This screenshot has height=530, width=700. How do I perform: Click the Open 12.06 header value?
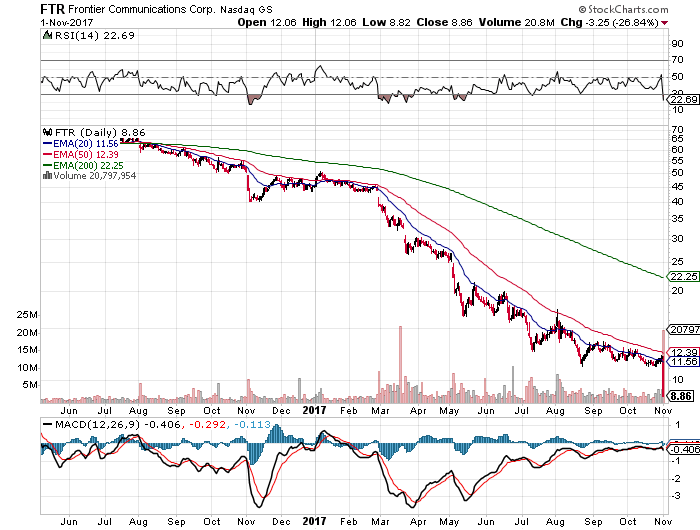coord(267,22)
